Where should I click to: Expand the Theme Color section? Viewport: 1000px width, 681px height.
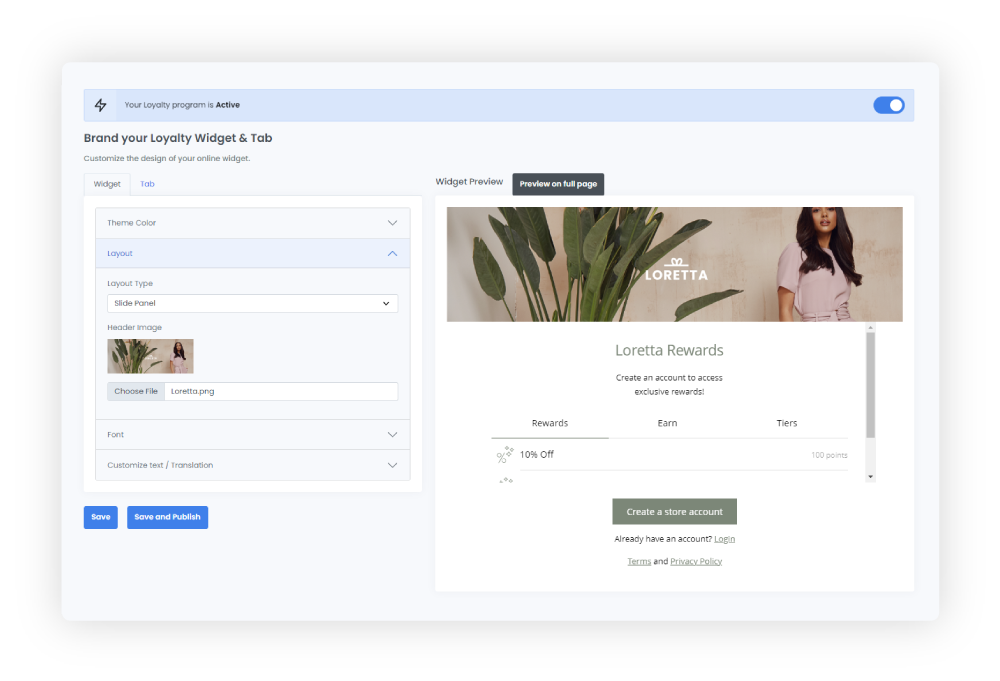point(253,223)
